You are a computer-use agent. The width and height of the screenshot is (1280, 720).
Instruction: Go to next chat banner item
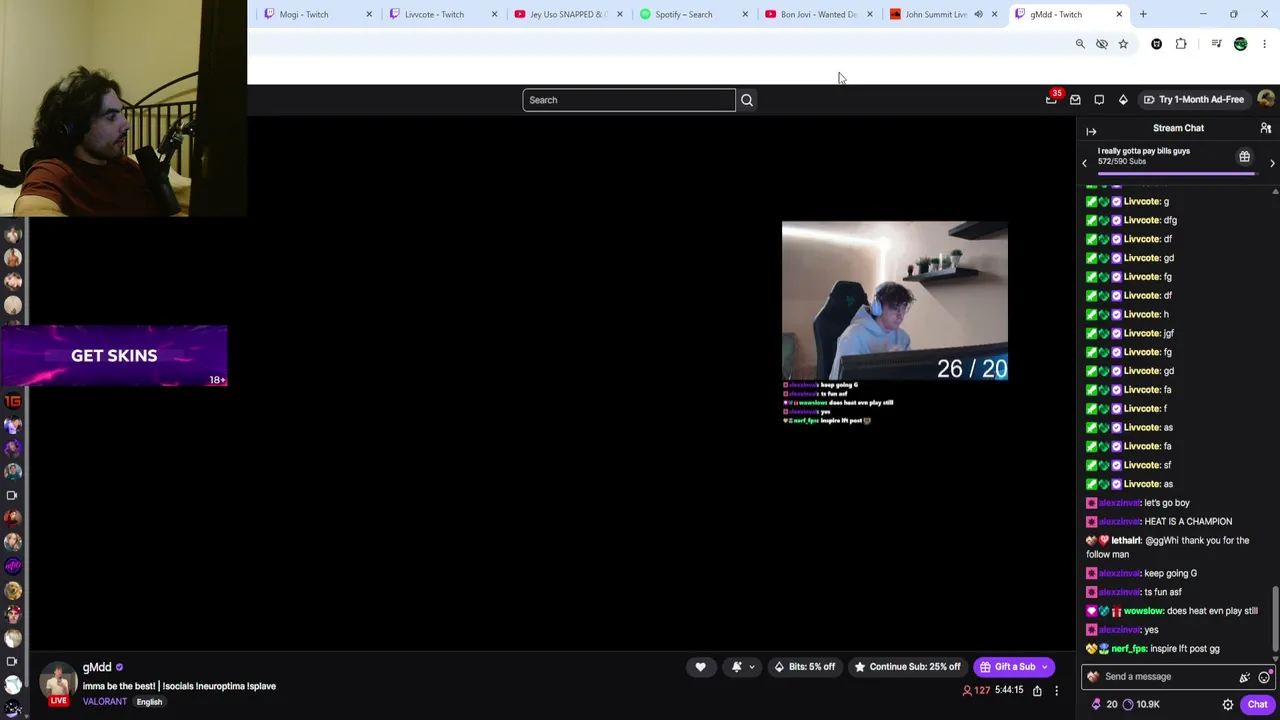(1272, 163)
